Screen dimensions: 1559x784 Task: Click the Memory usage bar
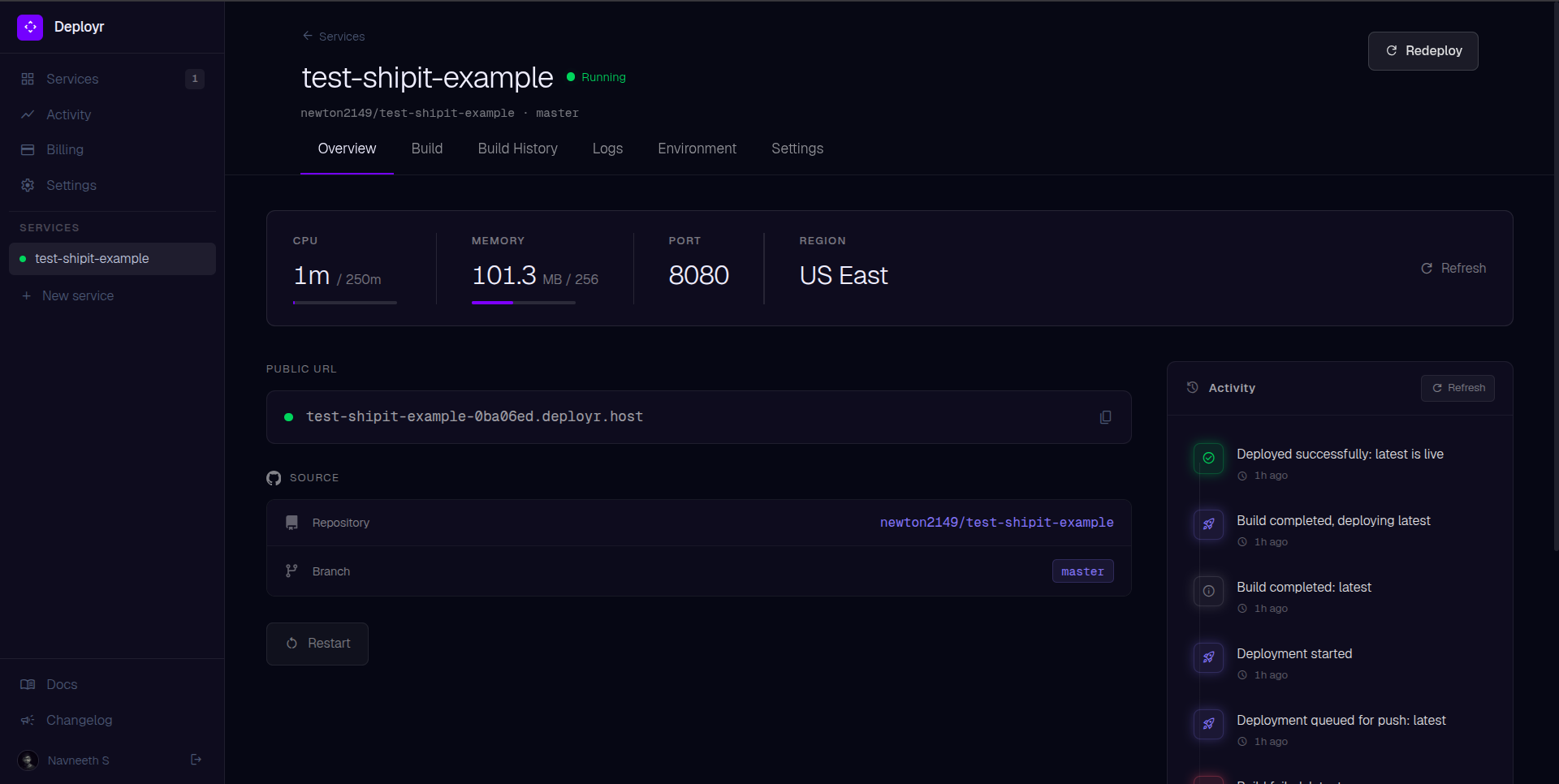524,303
